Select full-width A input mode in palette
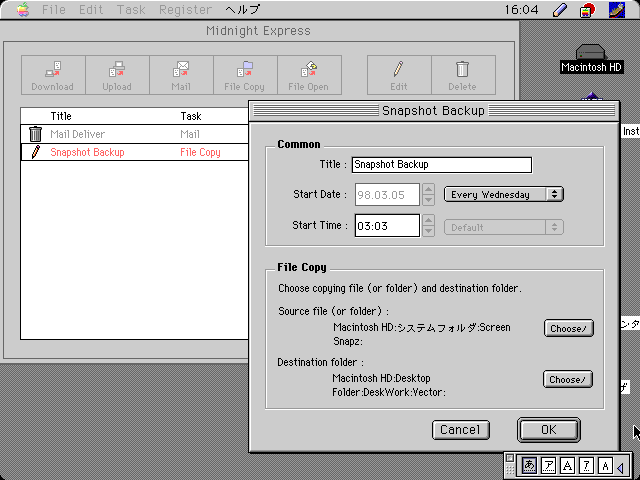Viewport: 640px width, 480px height. point(567,465)
